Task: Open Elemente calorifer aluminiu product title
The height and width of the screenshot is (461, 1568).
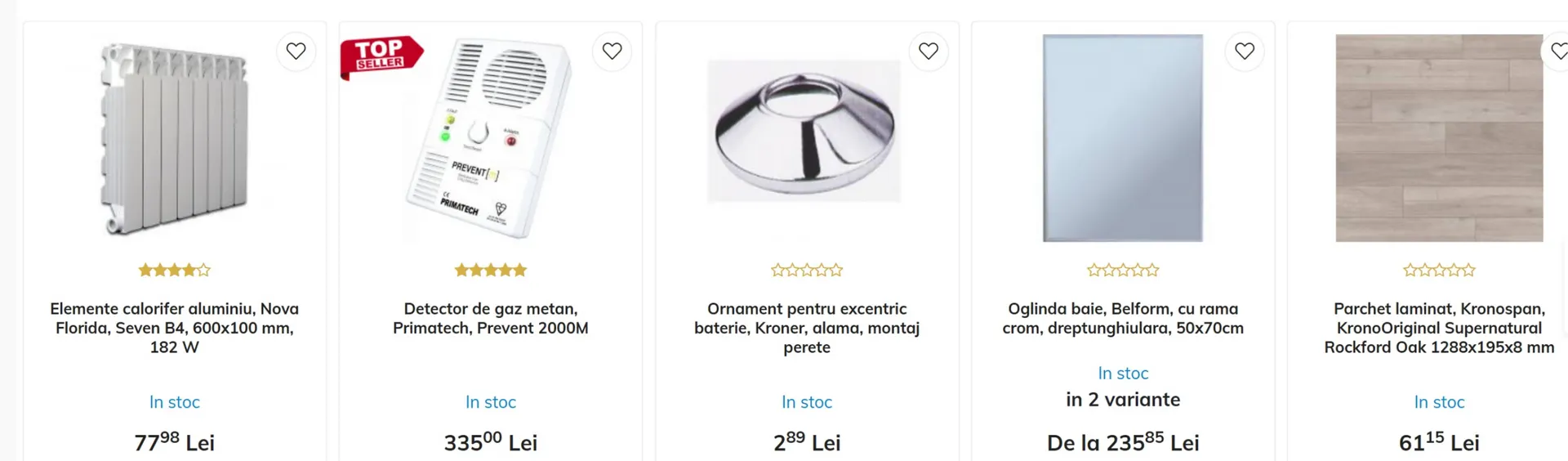Action: coord(175,328)
